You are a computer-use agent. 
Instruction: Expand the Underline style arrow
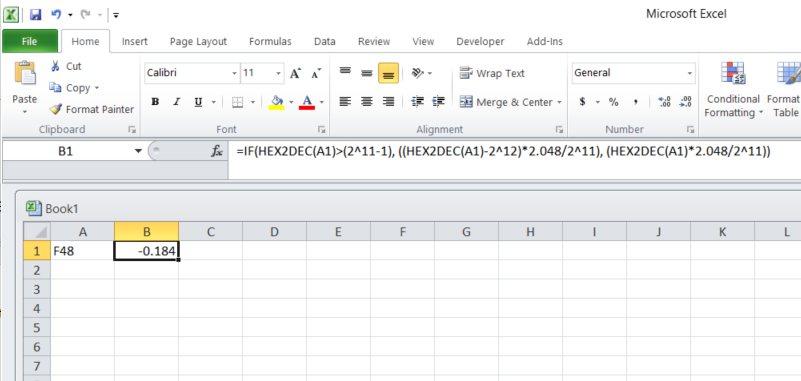(214, 102)
